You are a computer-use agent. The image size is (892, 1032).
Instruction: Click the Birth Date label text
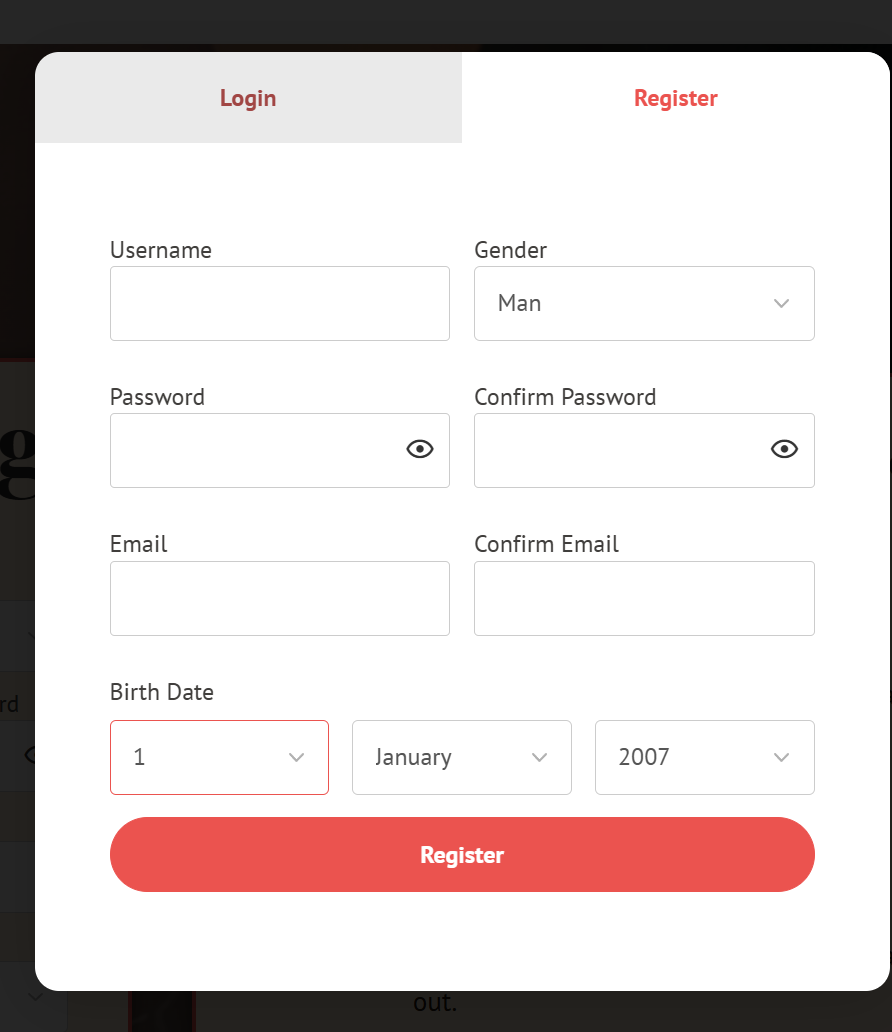[x=162, y=692]
